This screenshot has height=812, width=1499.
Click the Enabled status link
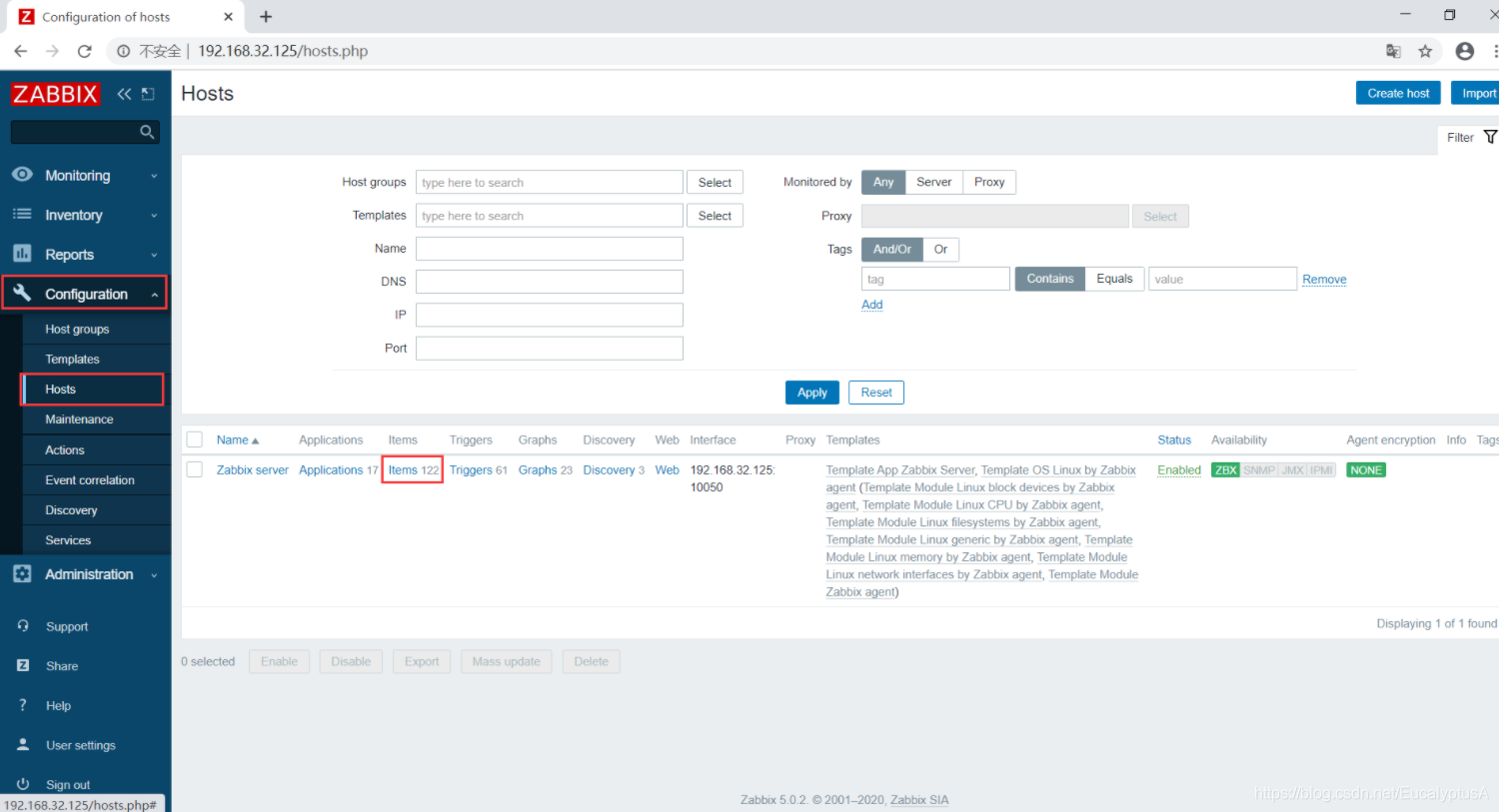tap(1179, 470)
